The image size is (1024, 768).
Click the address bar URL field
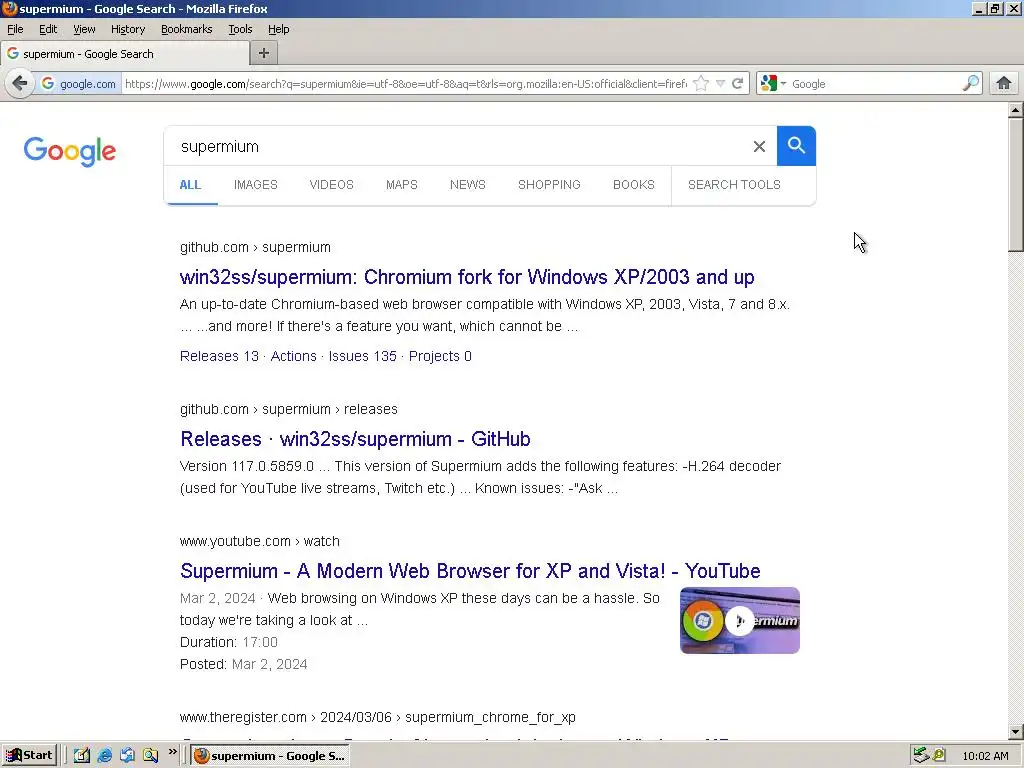[405, 84]
